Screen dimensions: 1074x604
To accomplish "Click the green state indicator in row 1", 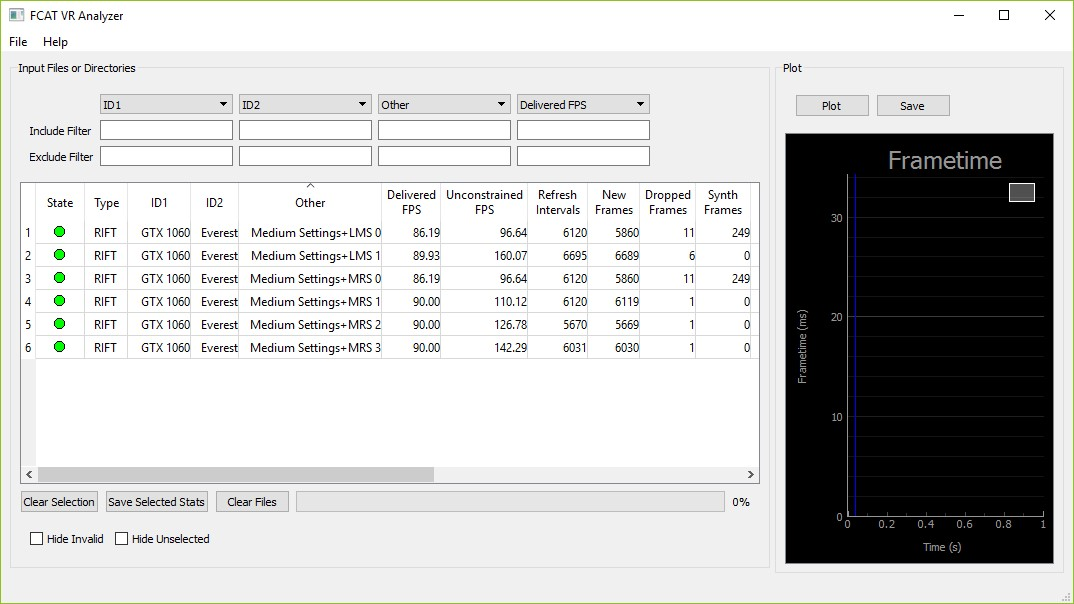I will click(x=60, y=232).
